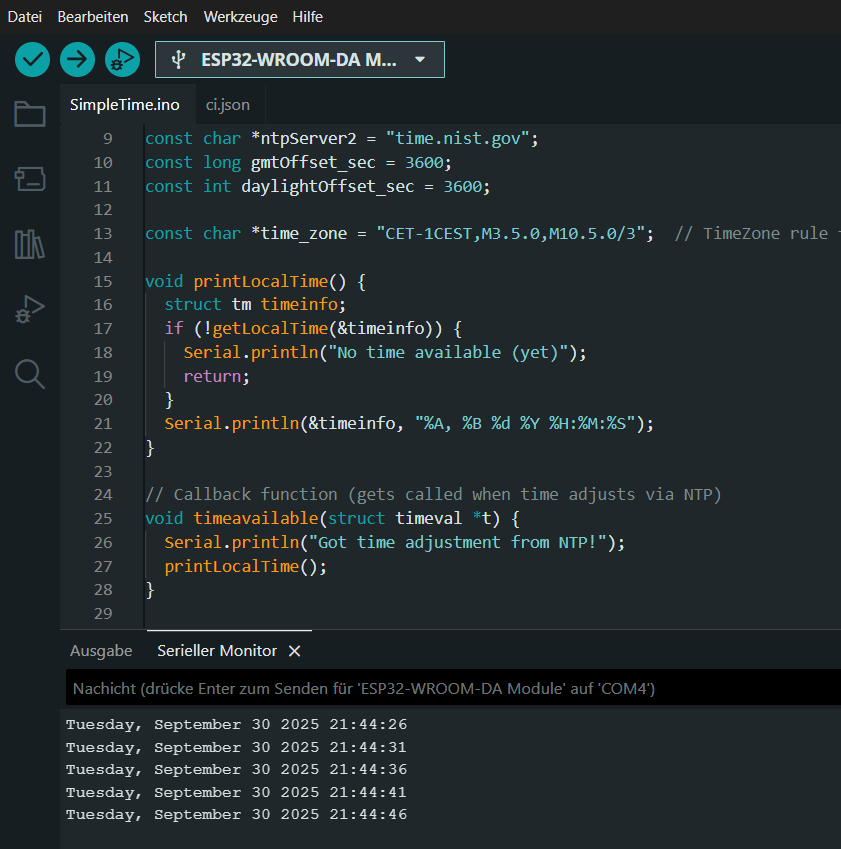Verify the sketch with the checkmark icon
Screen dimensions: 841x849
coord(31,60)
